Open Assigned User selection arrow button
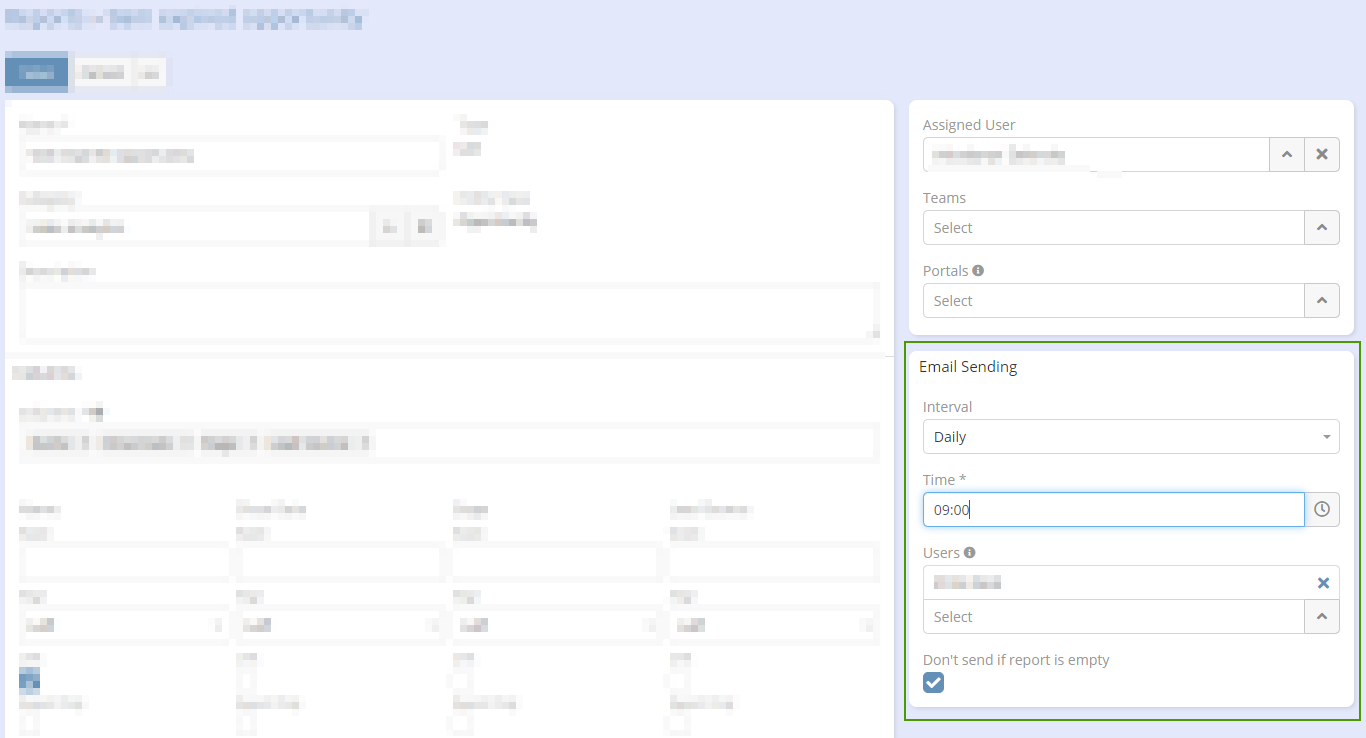Image resolution: width=1366 pixels, height=738 pixels. 1287,155
